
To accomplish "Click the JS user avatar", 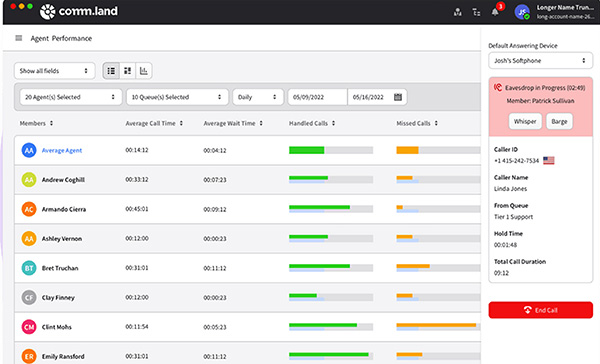I will [x=522, y=12].
